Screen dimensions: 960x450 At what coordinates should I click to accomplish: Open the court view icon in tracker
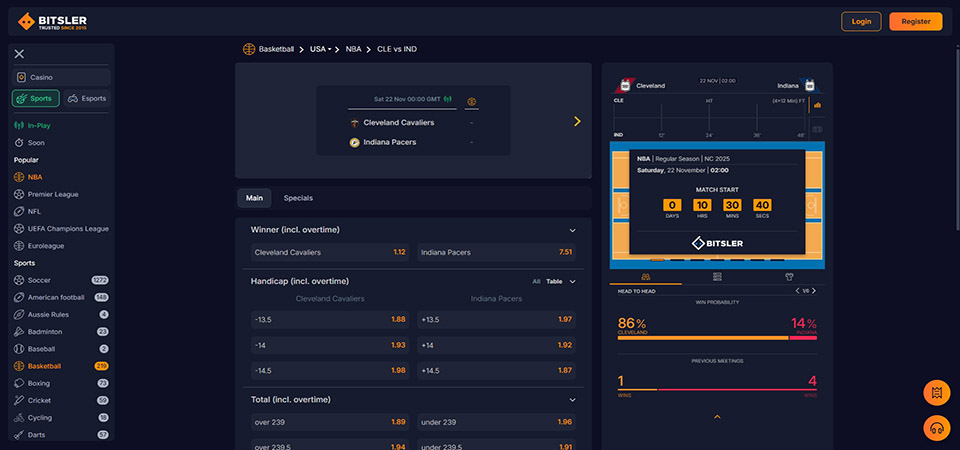pyautogui.click(x=817, y=129)
